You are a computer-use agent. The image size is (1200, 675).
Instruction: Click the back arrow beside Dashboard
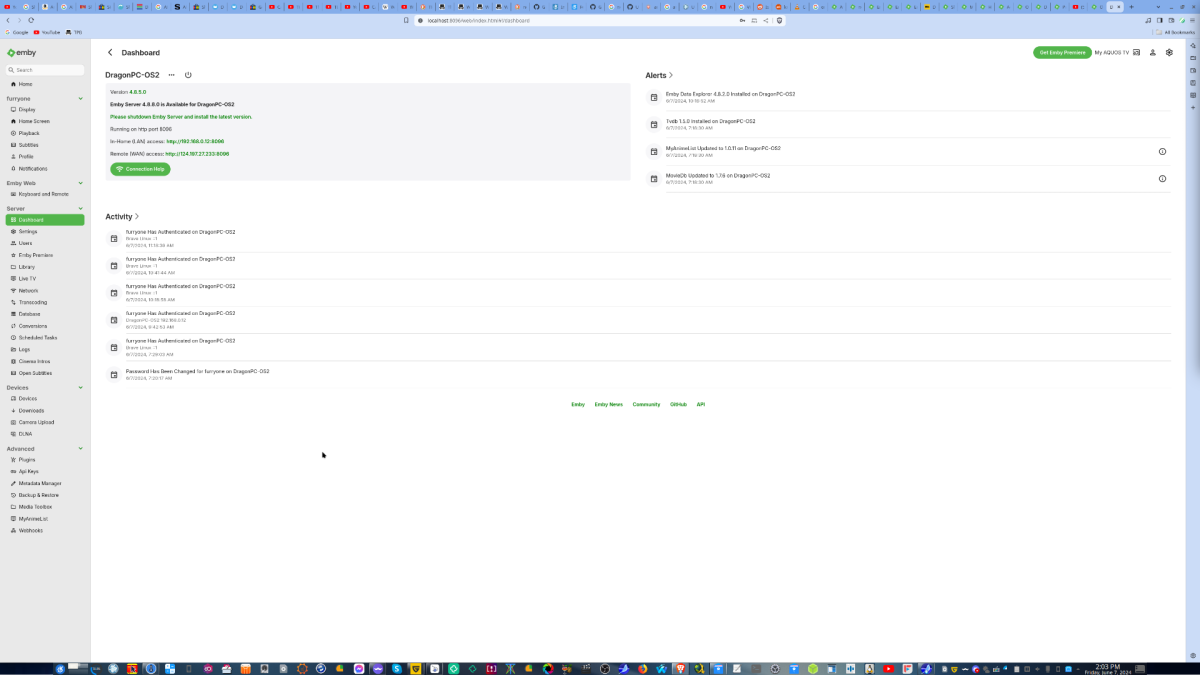point(110,52)
